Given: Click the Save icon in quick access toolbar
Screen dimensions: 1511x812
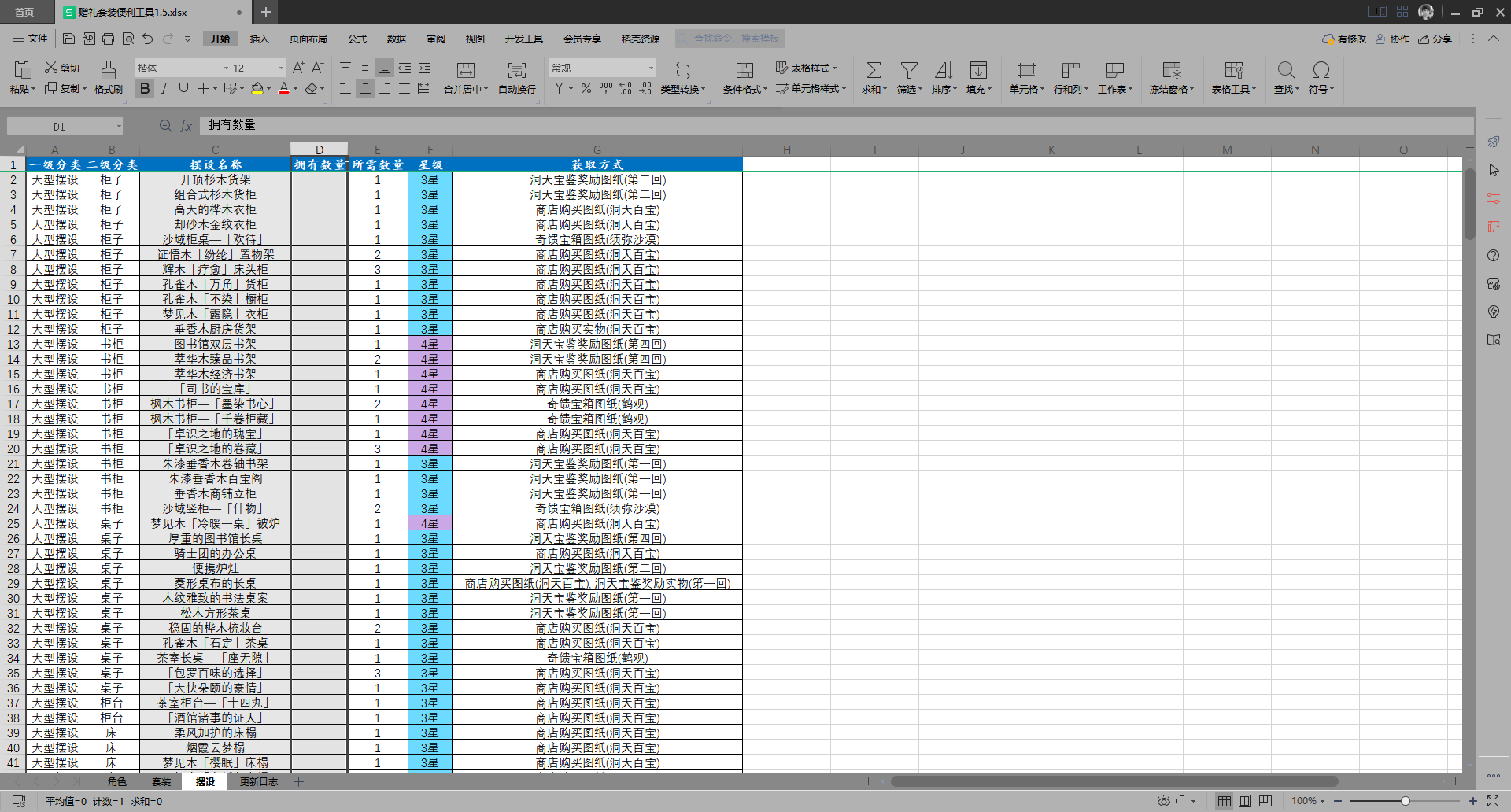Looking at the screenshot, I should point(68,39).
